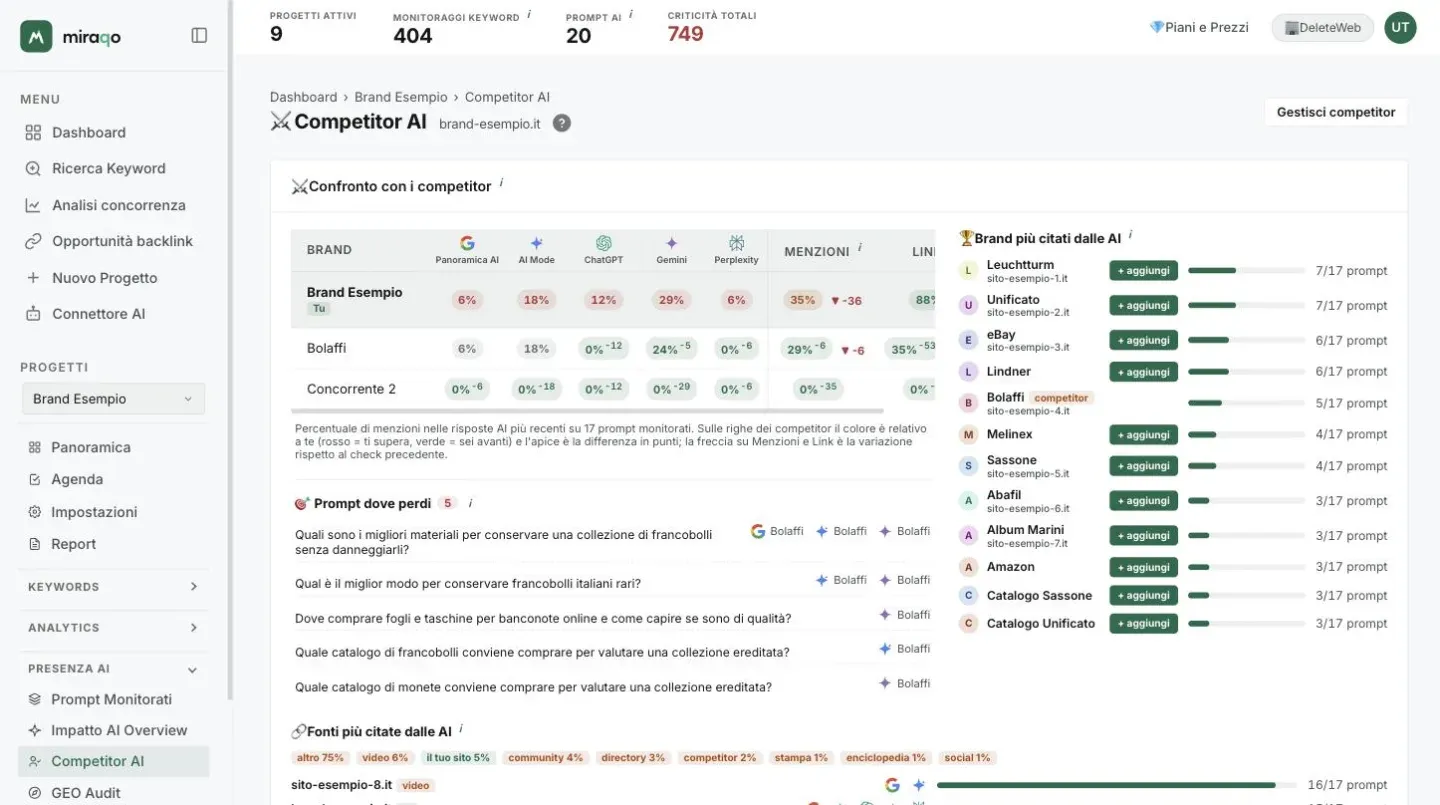Click the miraqo logo icon
Image resolution: width=1440 pixels, height=805 pixels.
[36, 36]
